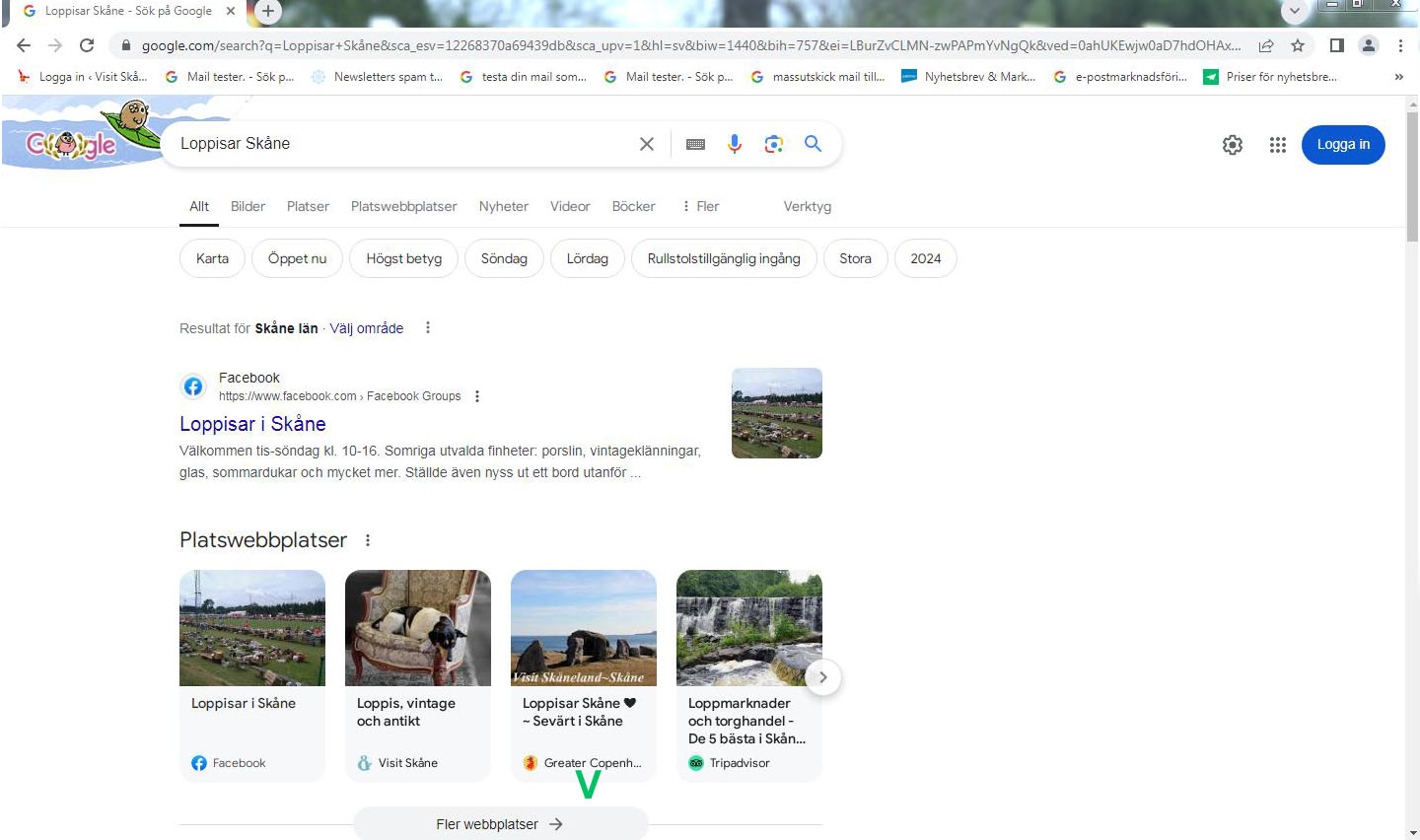
Task: Open the Sevärt i Skåne card
Action: point(584,675)
